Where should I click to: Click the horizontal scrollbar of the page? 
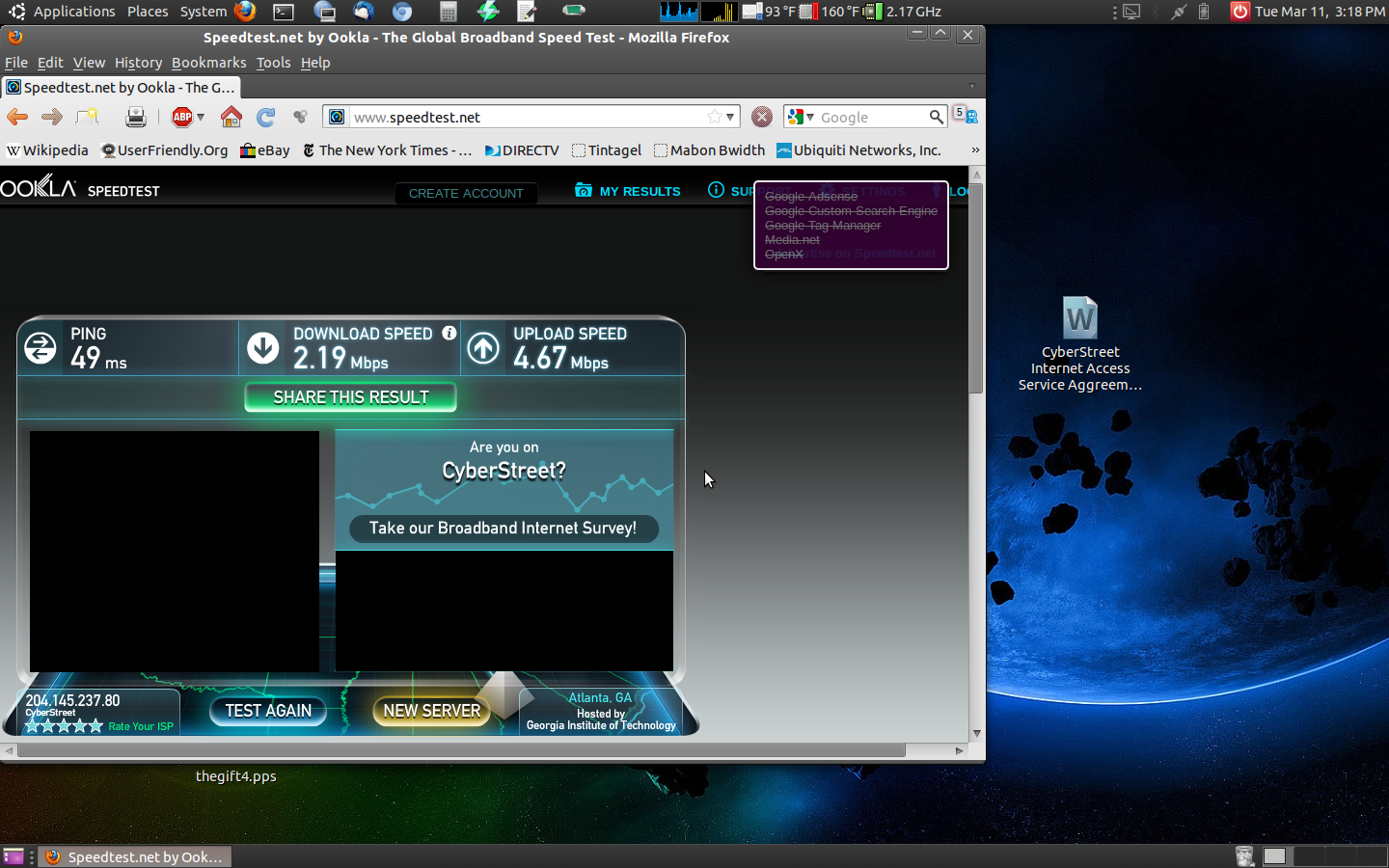(x=461, y=750)
